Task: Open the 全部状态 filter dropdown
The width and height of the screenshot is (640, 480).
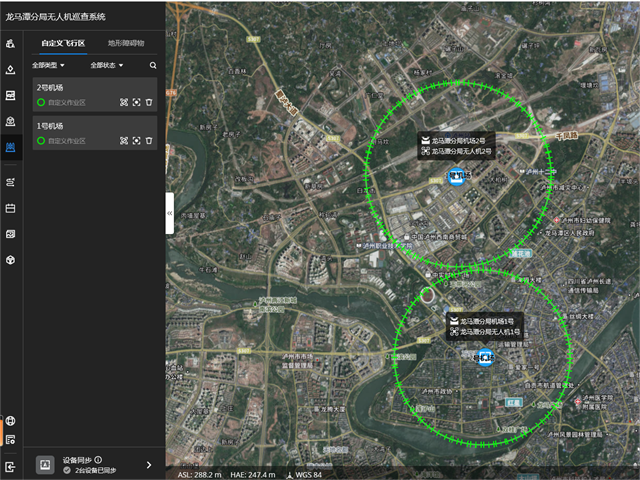Action: coord(105,66)
